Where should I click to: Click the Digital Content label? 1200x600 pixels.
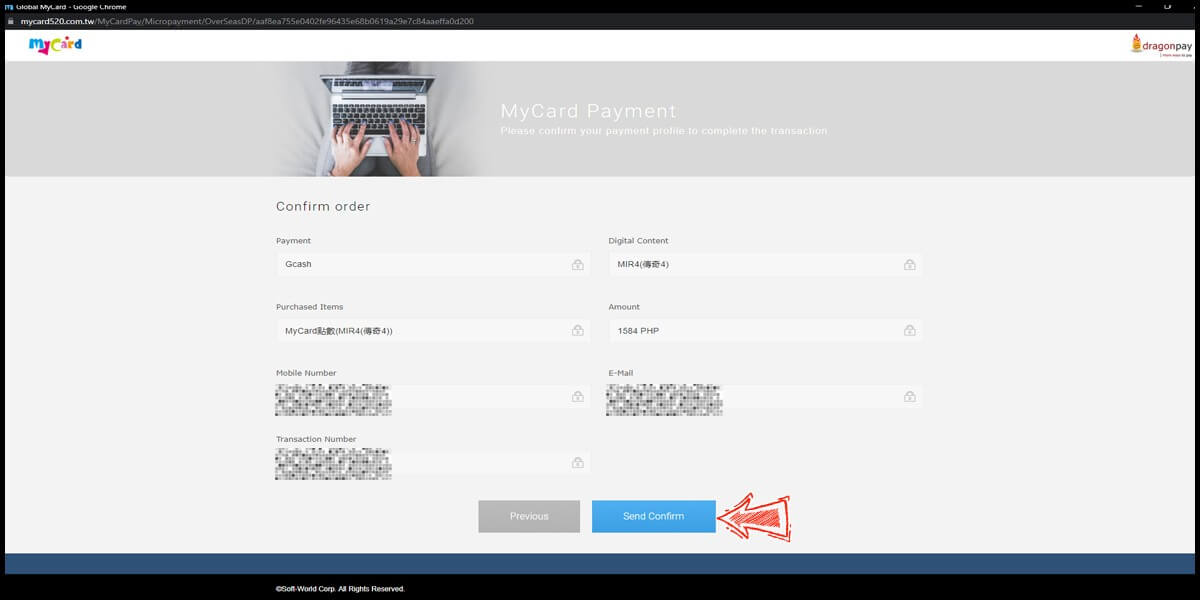coord(639,241)
